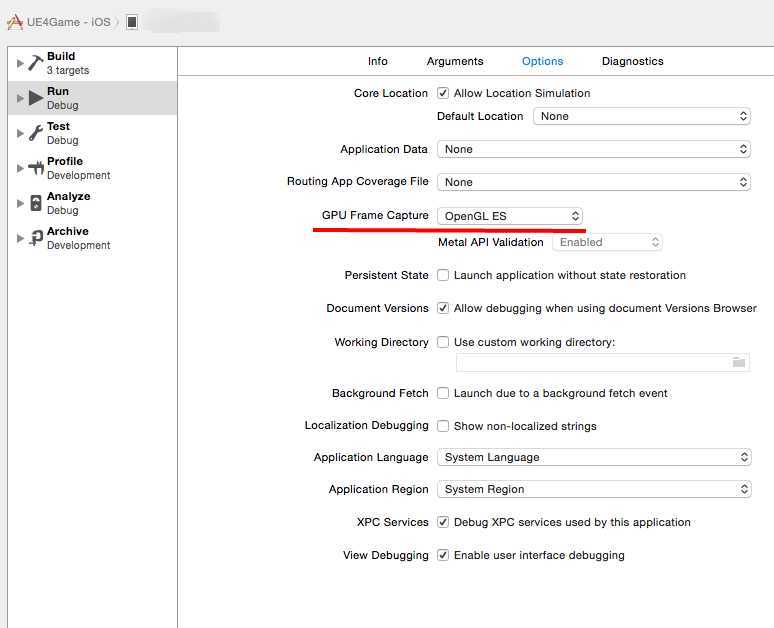Switch to the Info tab
The image size is (774, 628).
(378, 61)
